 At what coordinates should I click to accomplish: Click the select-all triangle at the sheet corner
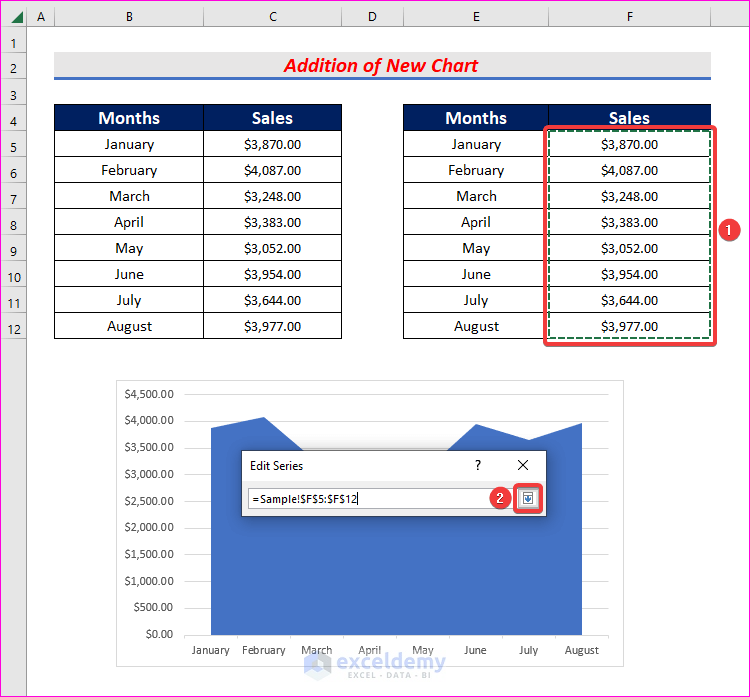click(17, 18)
